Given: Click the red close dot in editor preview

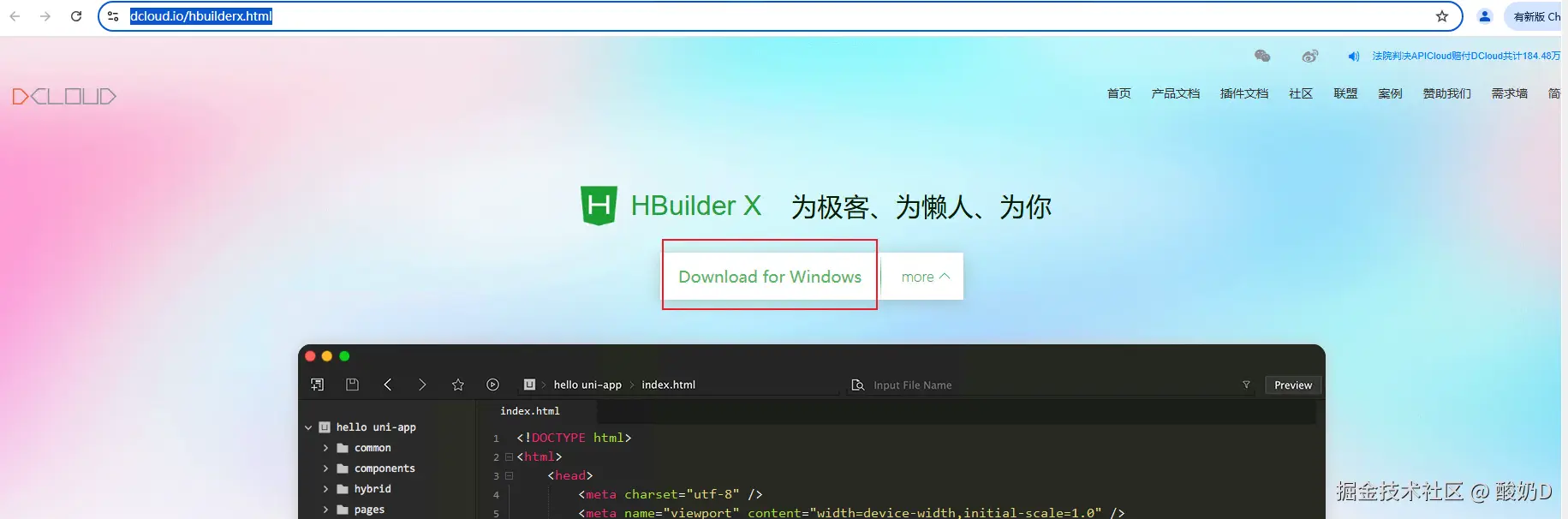Looking at the screenshot, I should [311, 356].
